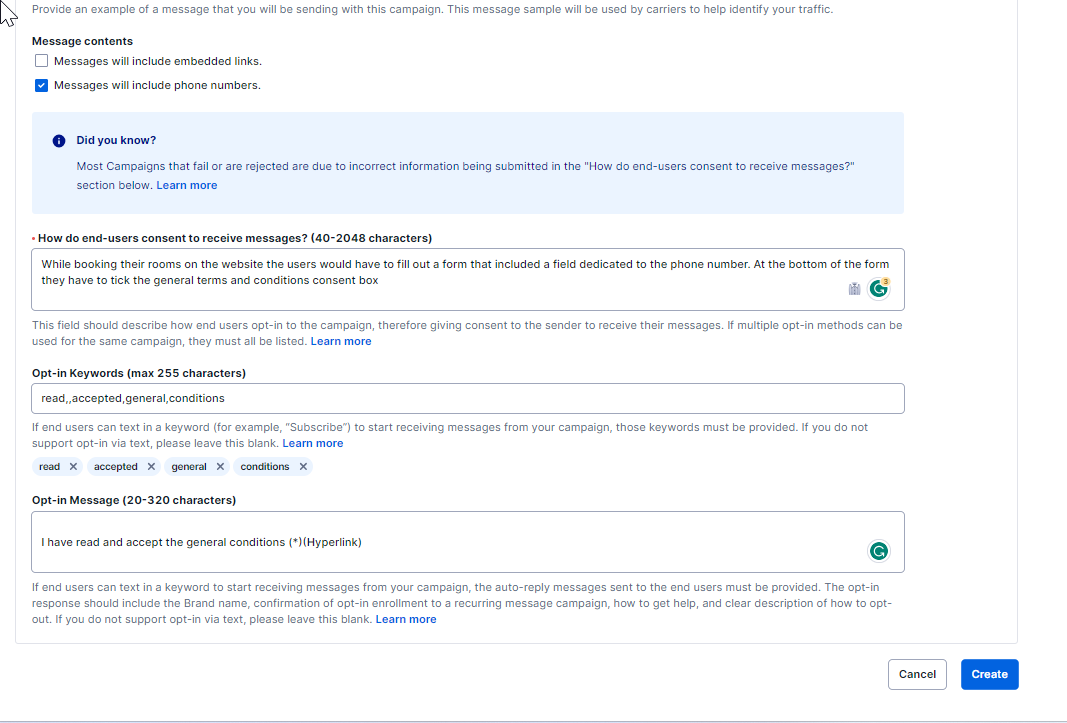Click into the Opt-in Keywords input field
This screenshot has width=1067, height=723.
[467, 398]
